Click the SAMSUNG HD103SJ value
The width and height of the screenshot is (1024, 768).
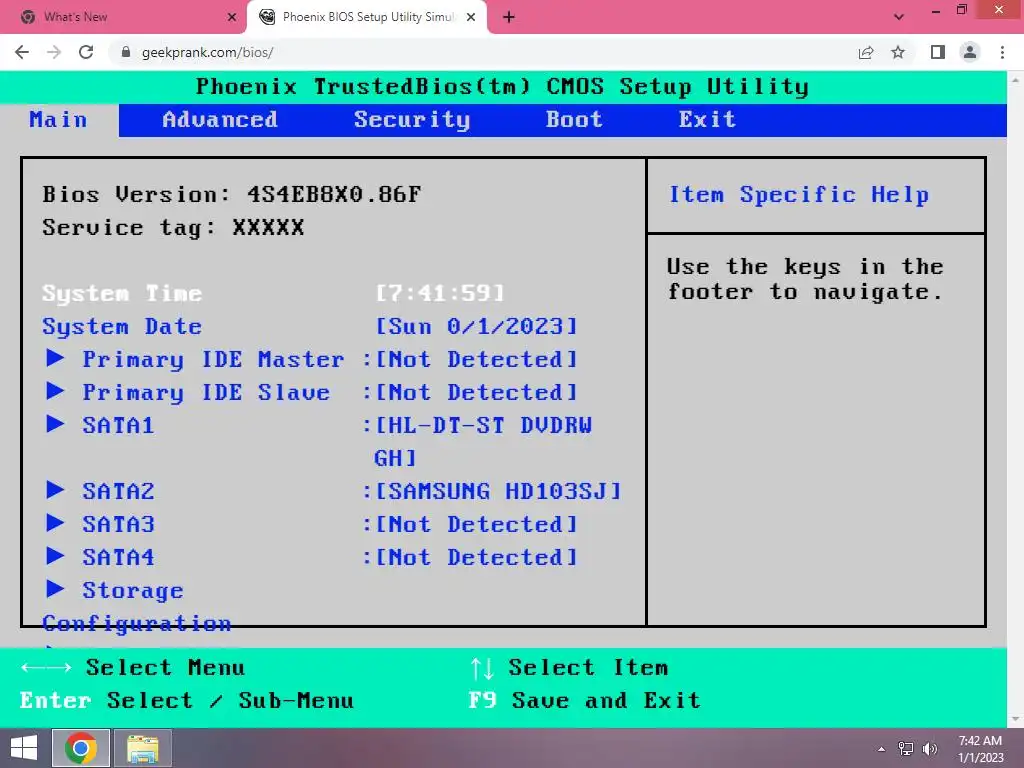tap(498, 491)
